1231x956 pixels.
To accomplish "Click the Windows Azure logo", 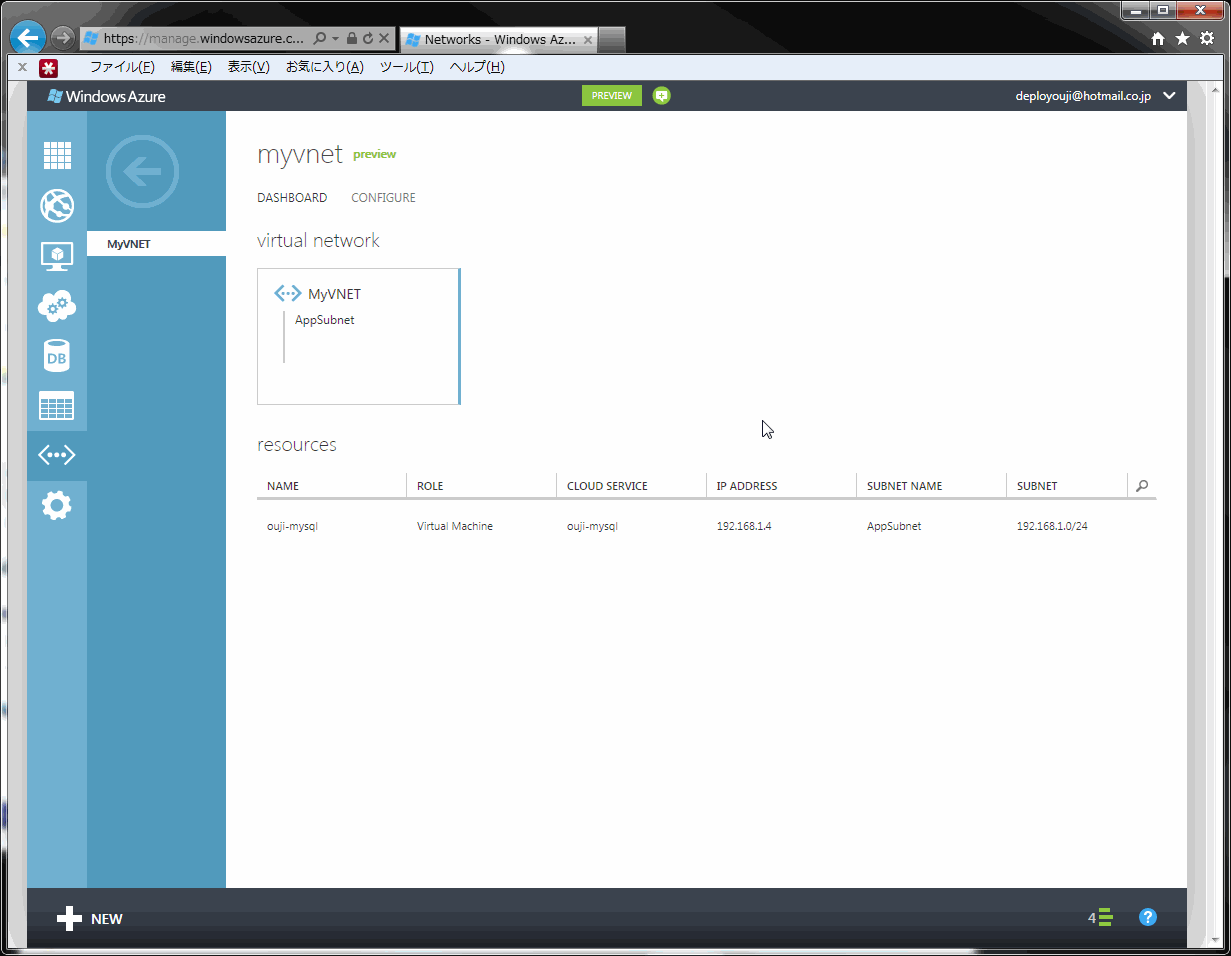I will tap(107, 96).
